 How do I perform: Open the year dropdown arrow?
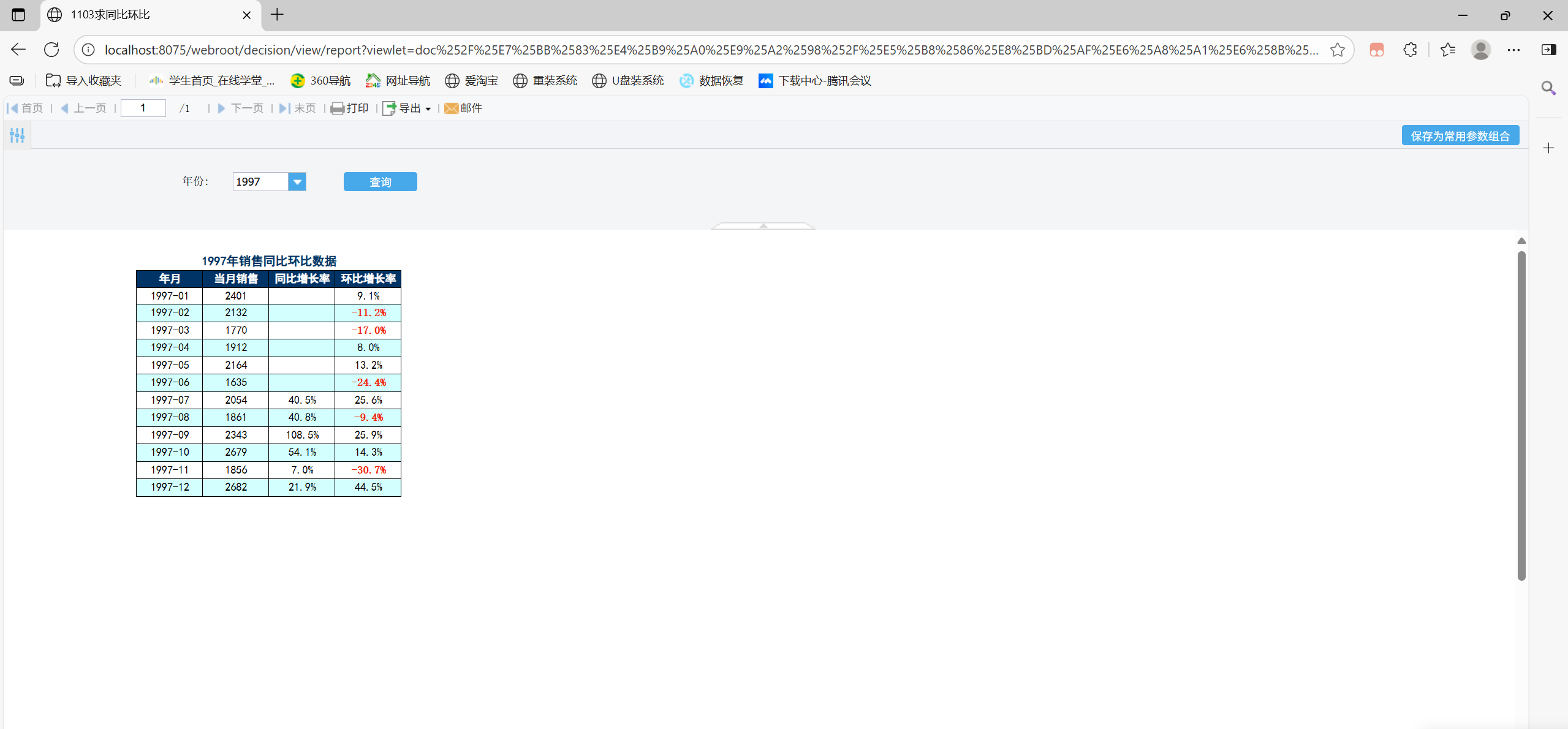click(297, 182)
